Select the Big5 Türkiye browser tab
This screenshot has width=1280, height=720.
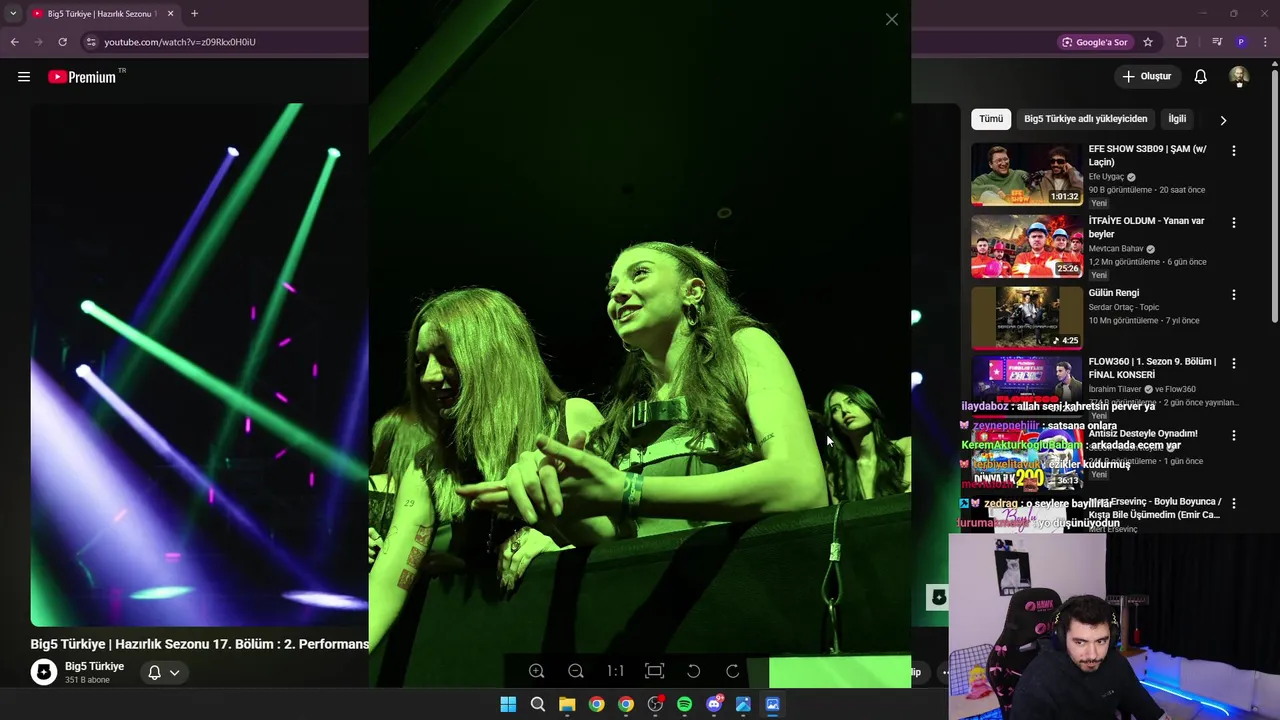click(x=100, y=14)
